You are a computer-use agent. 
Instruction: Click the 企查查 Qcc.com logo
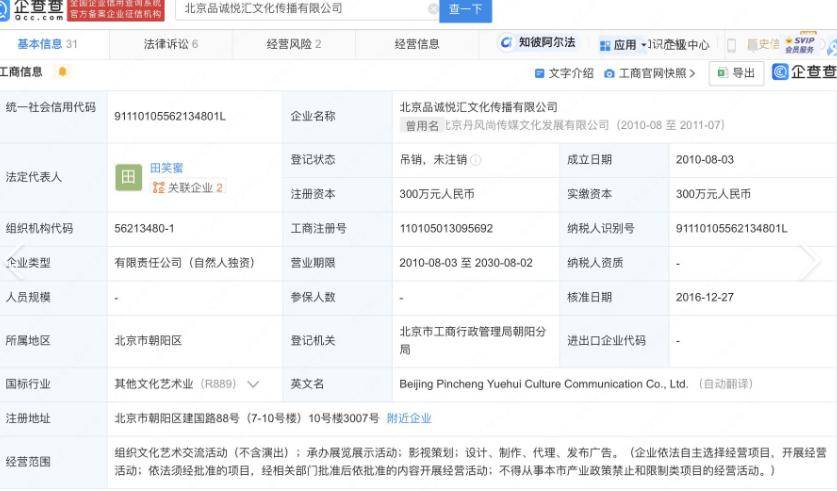(32, 10)
